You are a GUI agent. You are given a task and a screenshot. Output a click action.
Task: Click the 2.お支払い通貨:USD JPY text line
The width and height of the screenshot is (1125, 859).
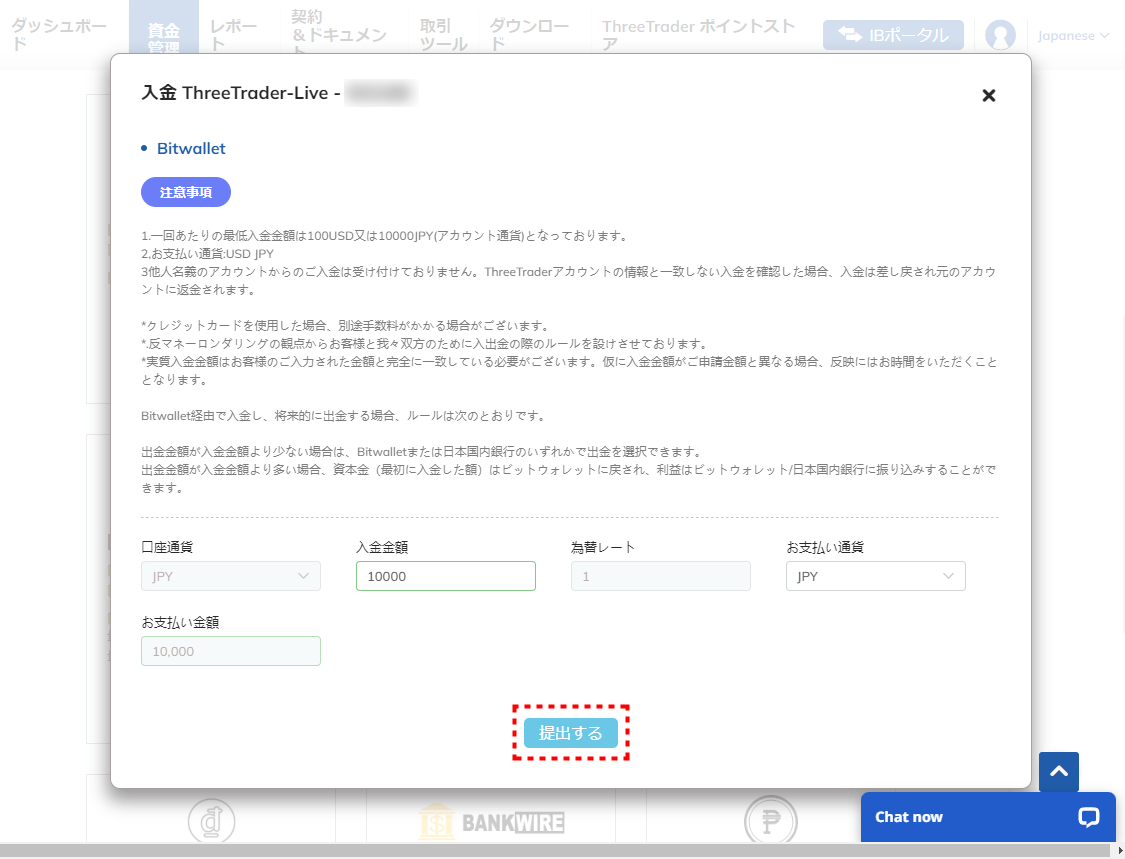point(207,253)
